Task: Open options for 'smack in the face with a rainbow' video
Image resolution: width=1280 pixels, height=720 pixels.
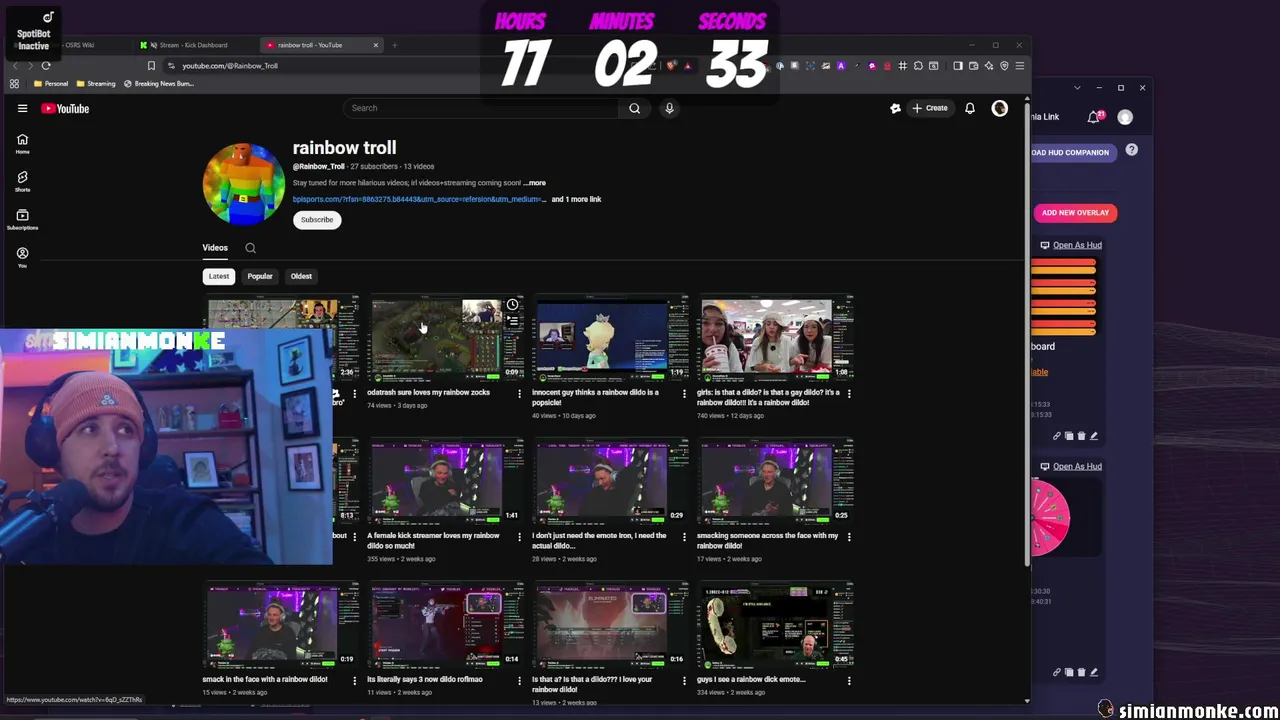Action: [354, 681]
